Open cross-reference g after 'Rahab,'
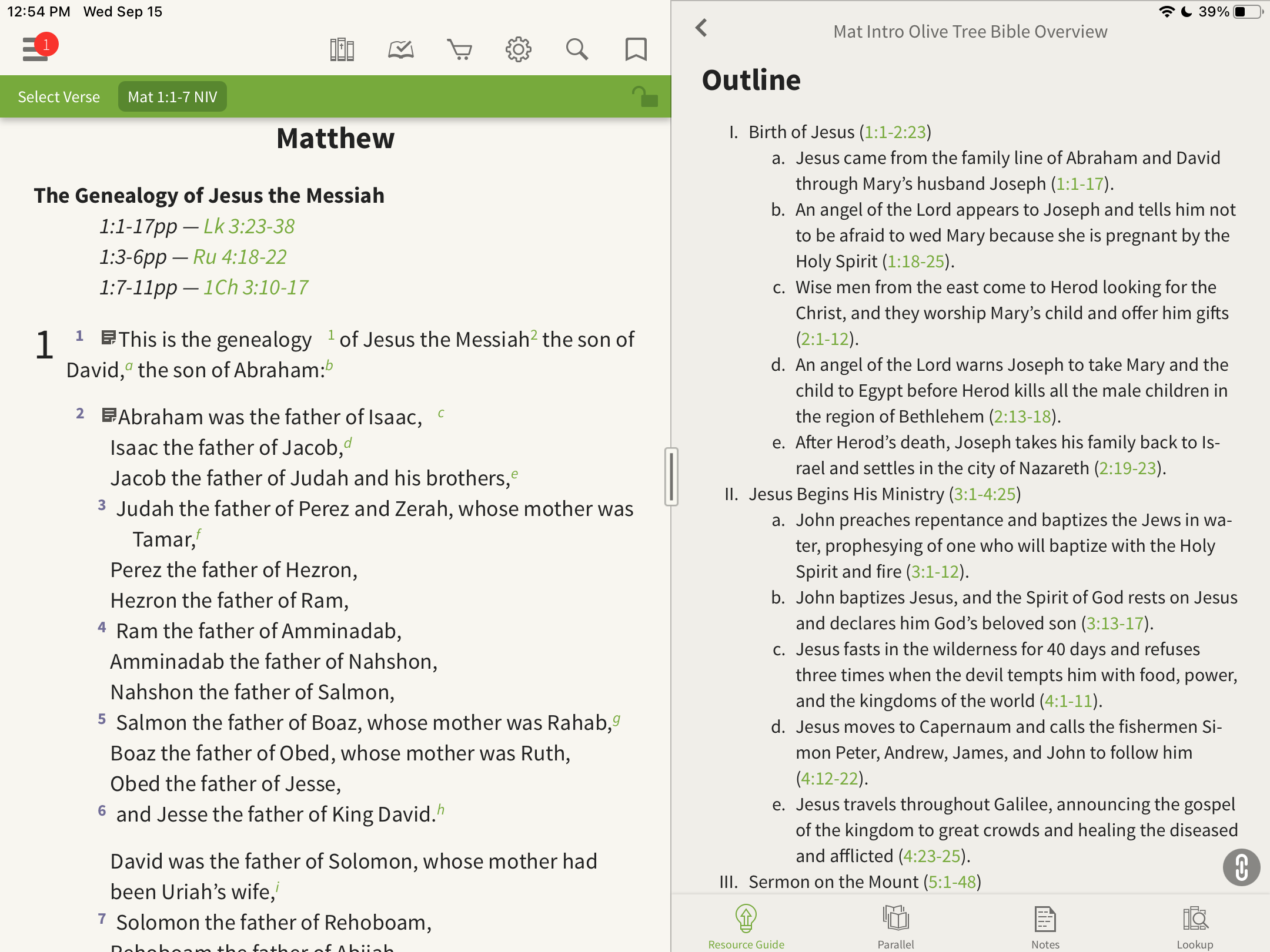1270x952 pixels. (616, 719)
